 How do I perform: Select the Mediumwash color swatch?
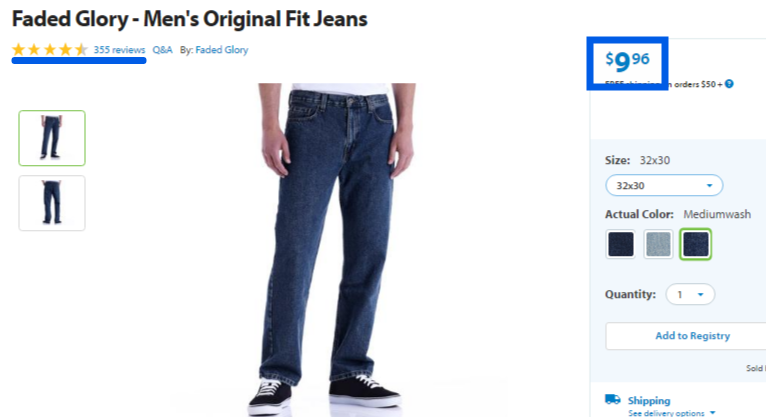pyautogui.click(x=696, y=244)
